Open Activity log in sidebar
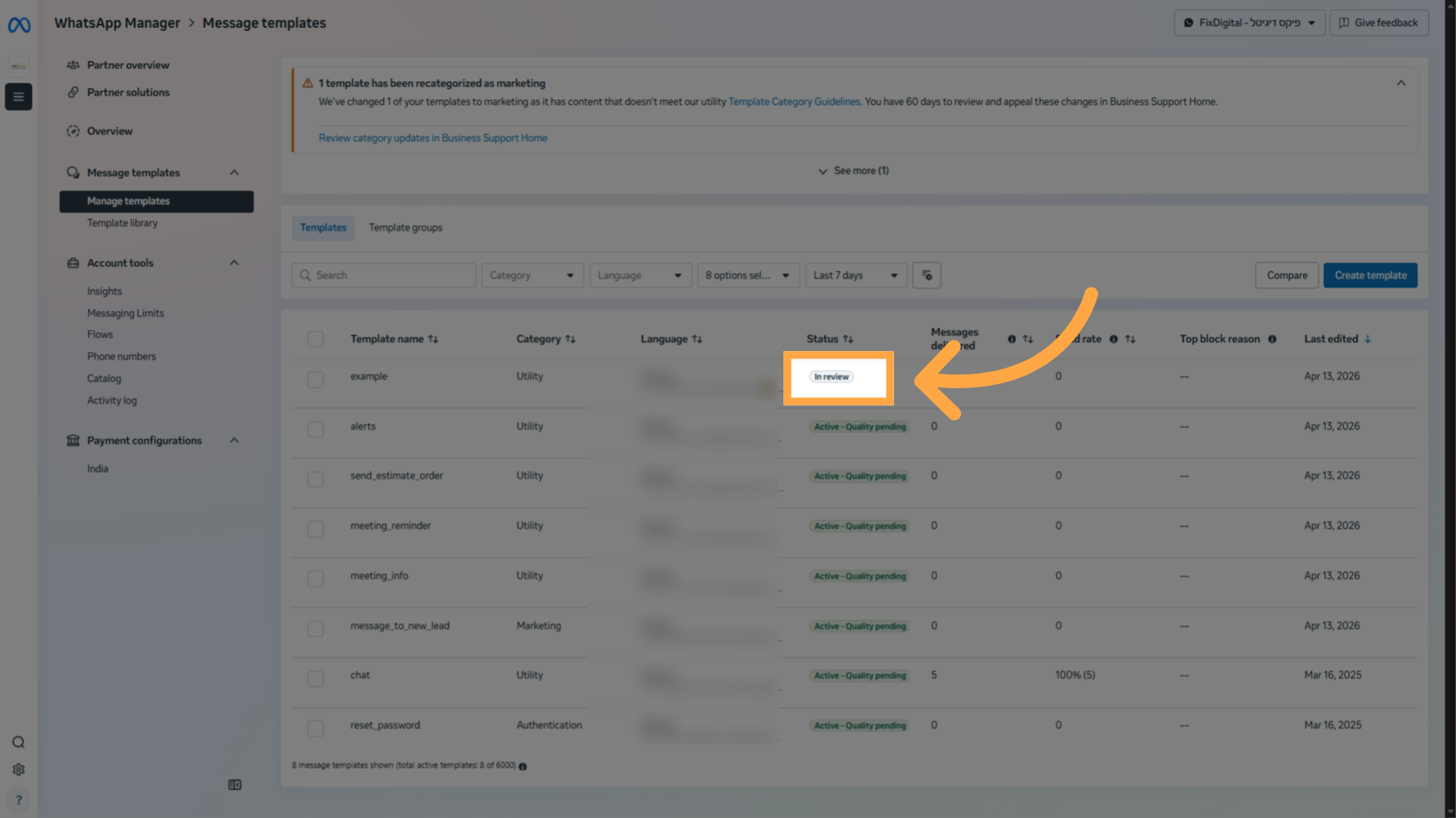 coord(112,400)
